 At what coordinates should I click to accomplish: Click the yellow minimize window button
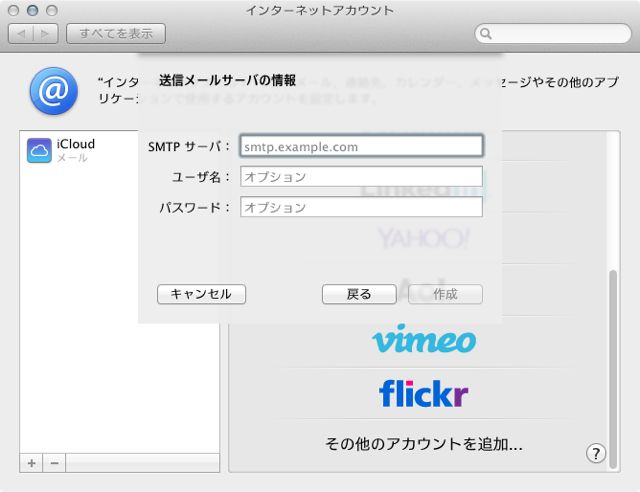pos(33,10)
